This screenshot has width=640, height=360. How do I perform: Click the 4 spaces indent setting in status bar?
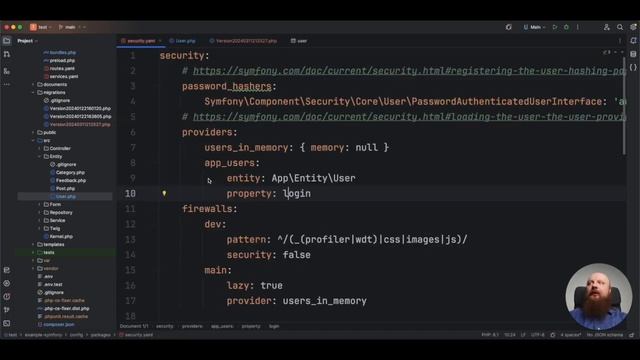571,335
